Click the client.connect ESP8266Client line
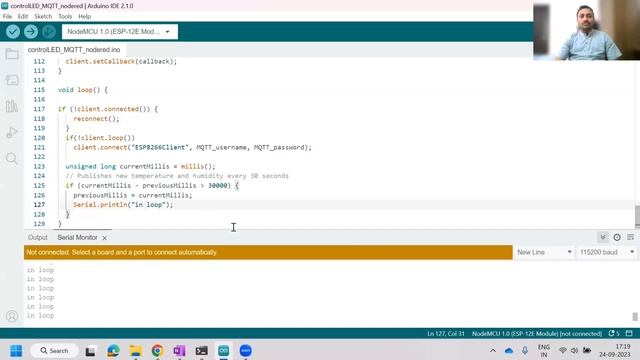Screen dimensions: 640x360 tap(192, 147)
